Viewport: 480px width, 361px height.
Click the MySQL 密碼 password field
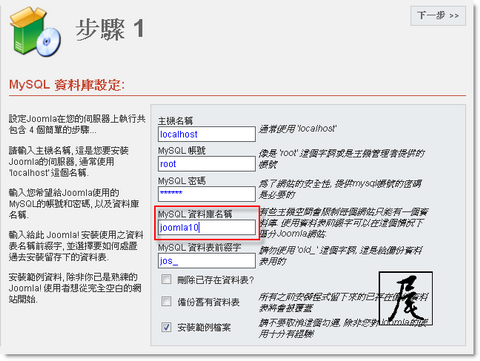207,194
